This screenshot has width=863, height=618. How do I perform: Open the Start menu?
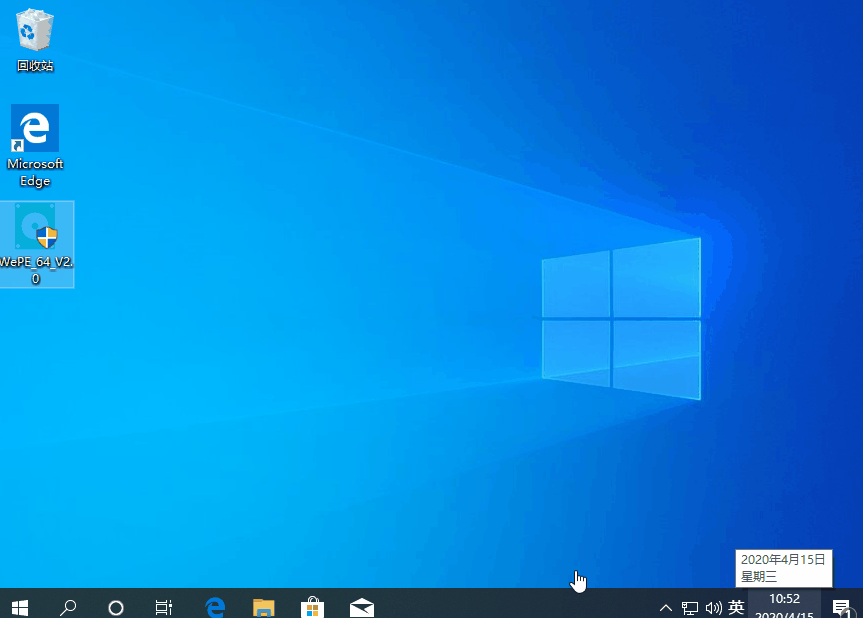19,607
